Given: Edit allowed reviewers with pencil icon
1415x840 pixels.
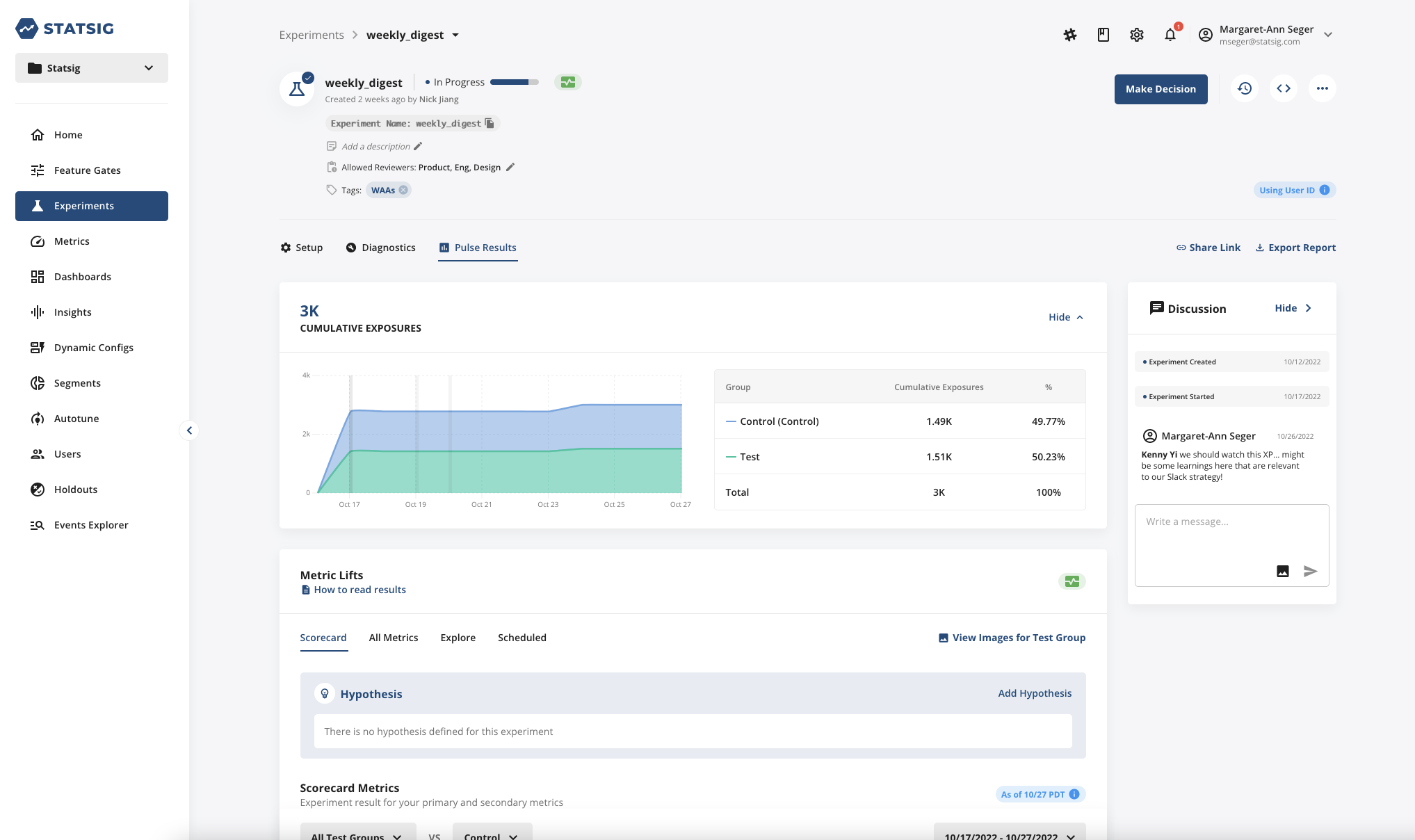Looking at the screenshot, I should [x=510, y=167].
